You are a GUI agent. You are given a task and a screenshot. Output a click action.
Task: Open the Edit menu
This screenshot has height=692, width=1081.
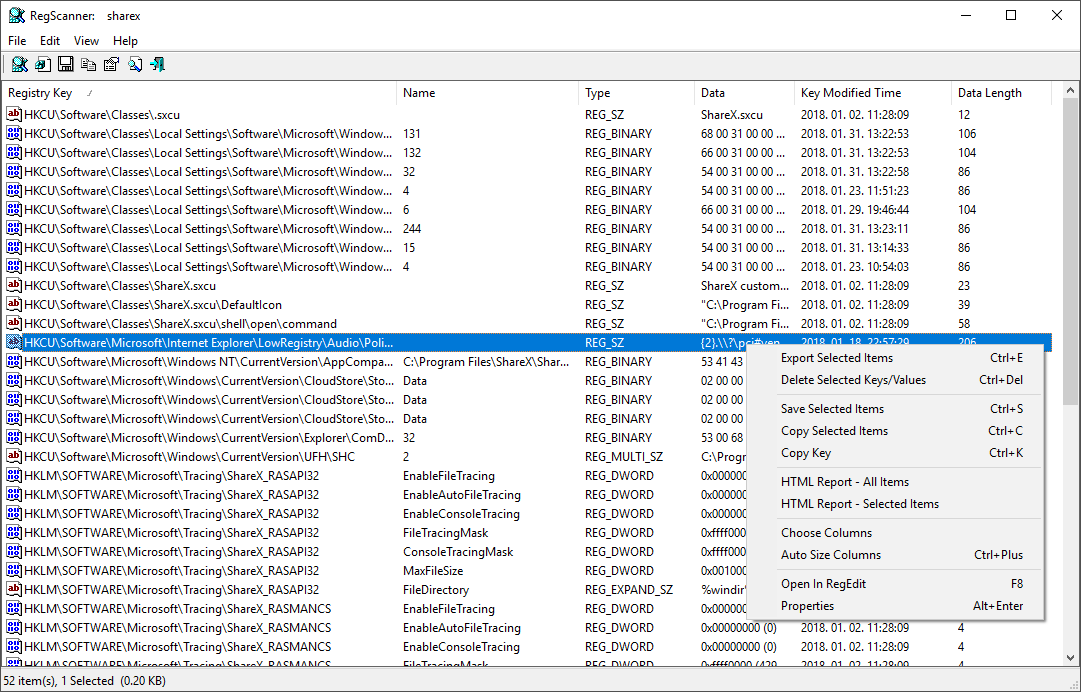pyautogui.click(x=50, y=41)
